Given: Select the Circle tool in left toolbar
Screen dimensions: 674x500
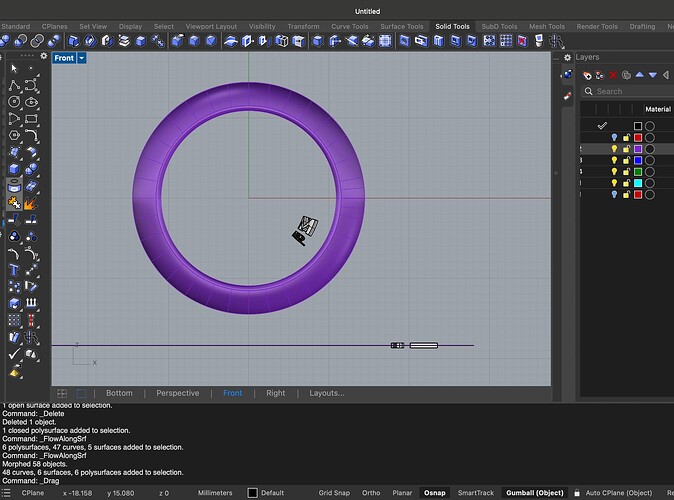Looking at the screenshot, I should pos(14,102).
